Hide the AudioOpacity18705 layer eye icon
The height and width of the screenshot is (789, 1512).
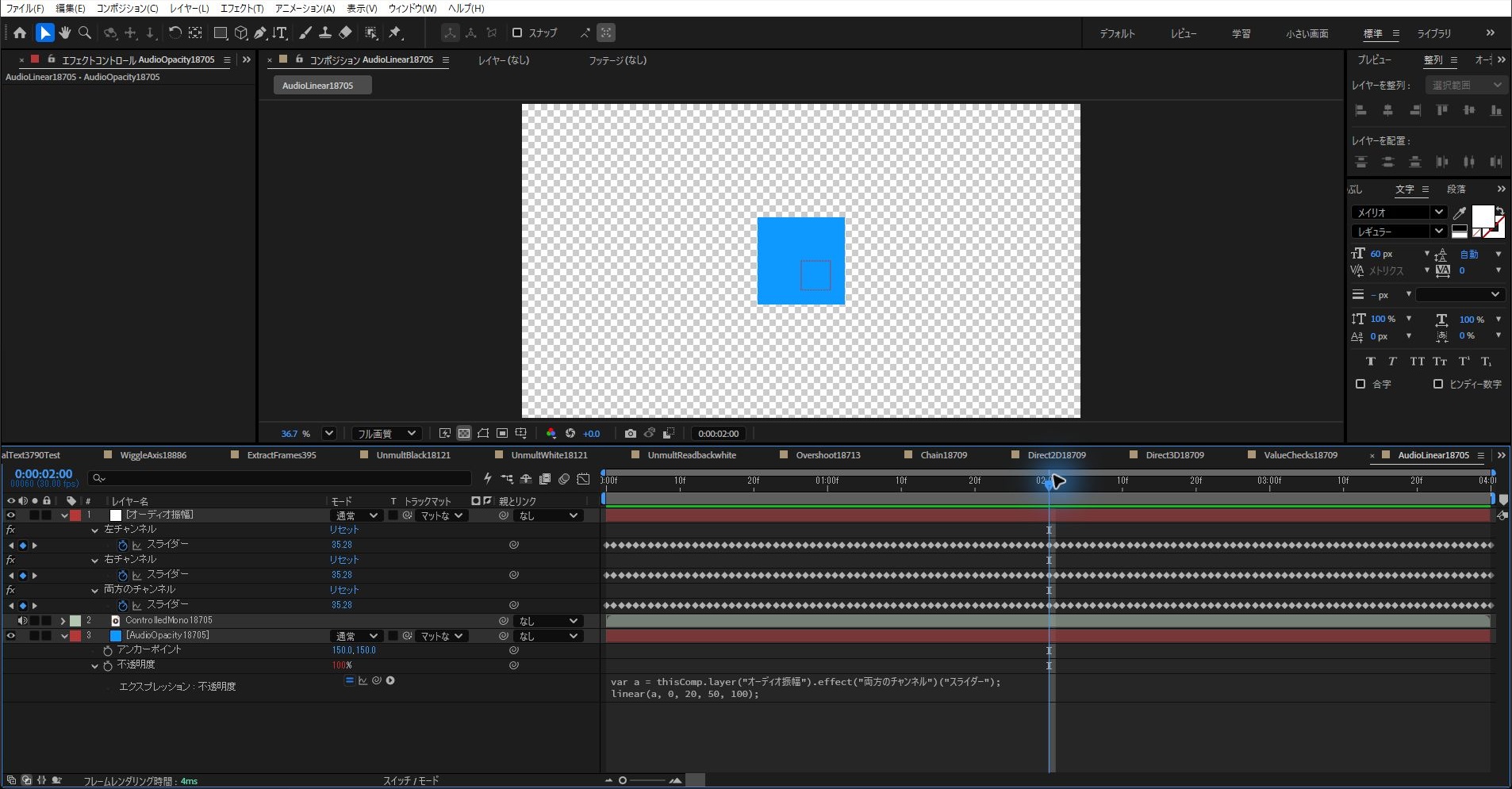11,636
